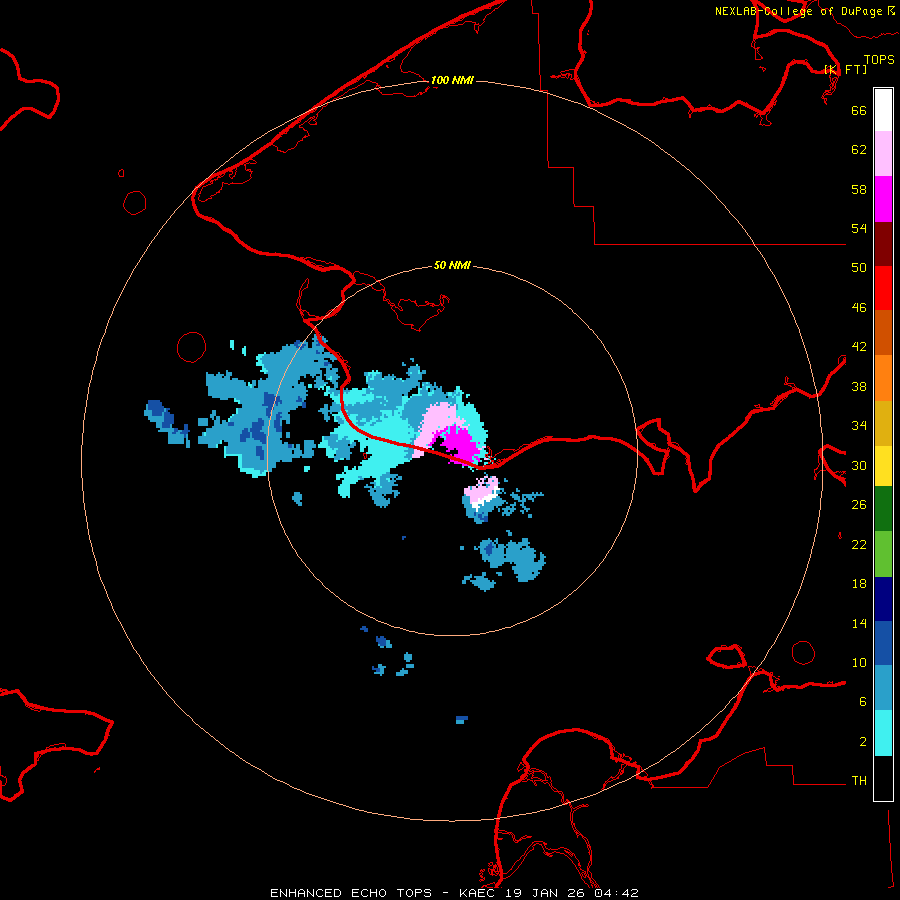Click the TOPS legend title
This screenshot has height=900, width=900.
point(879,59)
